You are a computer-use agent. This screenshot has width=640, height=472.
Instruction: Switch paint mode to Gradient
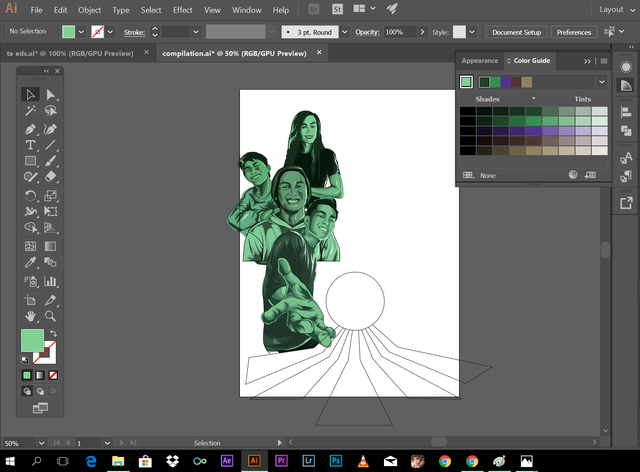tap(40, 375)
